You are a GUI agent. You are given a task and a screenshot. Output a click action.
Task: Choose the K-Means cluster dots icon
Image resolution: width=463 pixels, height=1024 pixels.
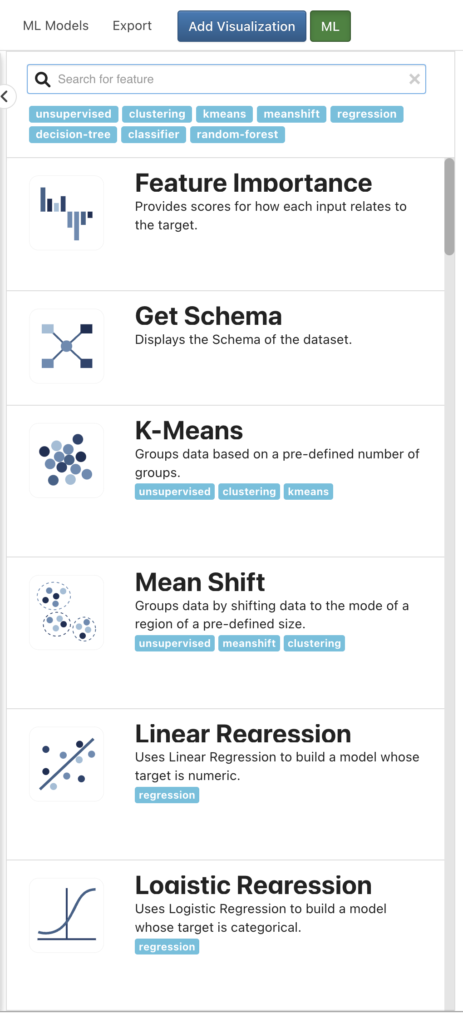(67, 460)
